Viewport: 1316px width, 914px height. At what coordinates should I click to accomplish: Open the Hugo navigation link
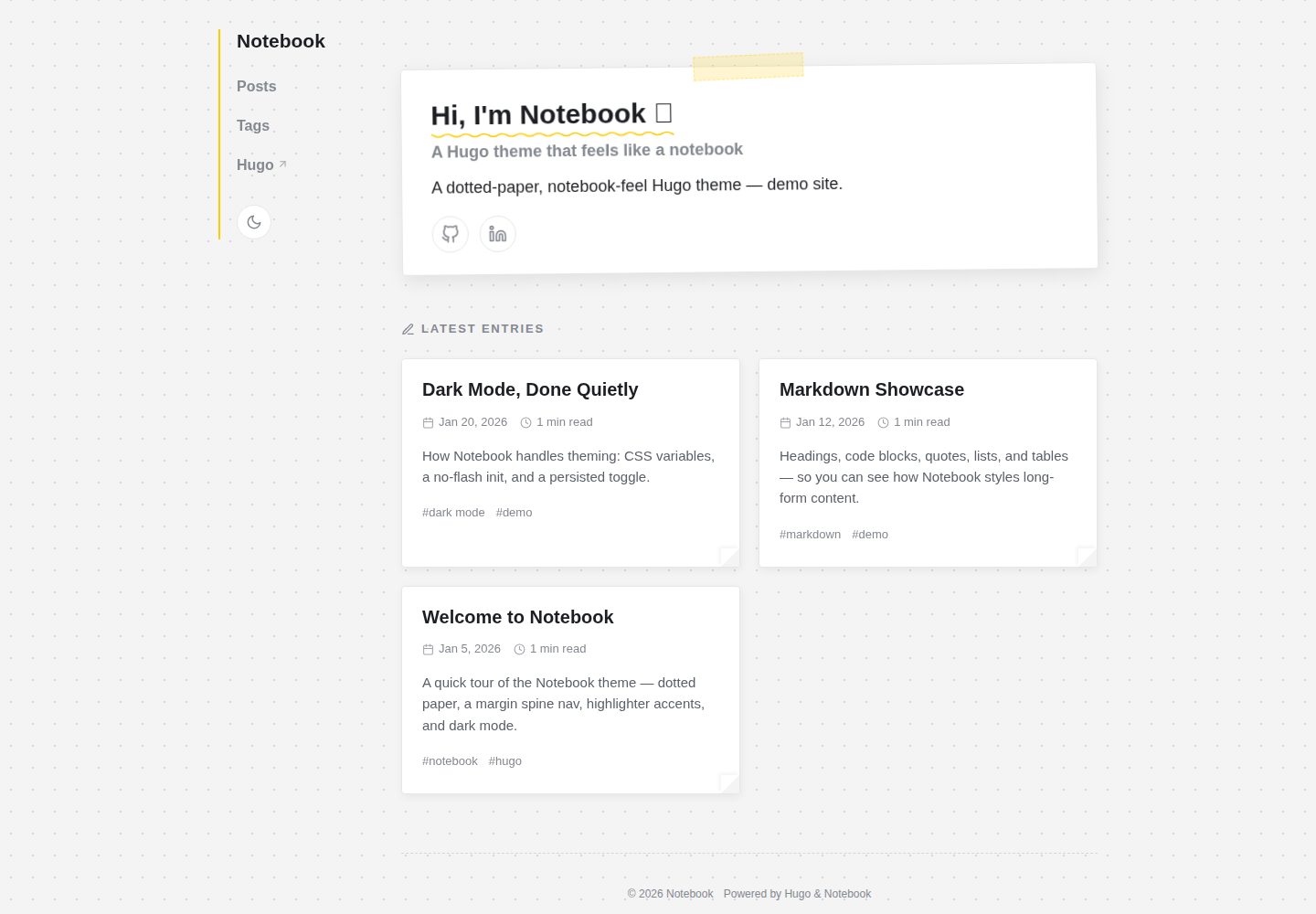[255, 165]
